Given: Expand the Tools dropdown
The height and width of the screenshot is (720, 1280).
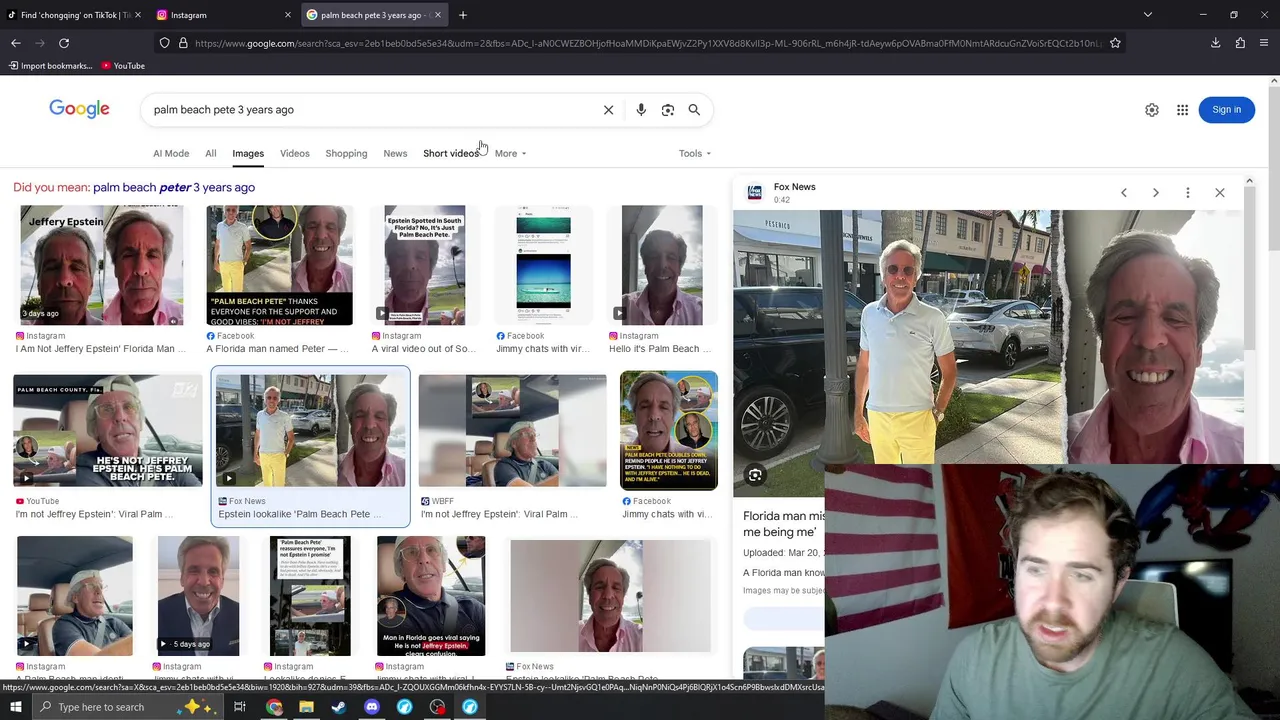Looking at the screenshot, I should click(x=695, y=153).
